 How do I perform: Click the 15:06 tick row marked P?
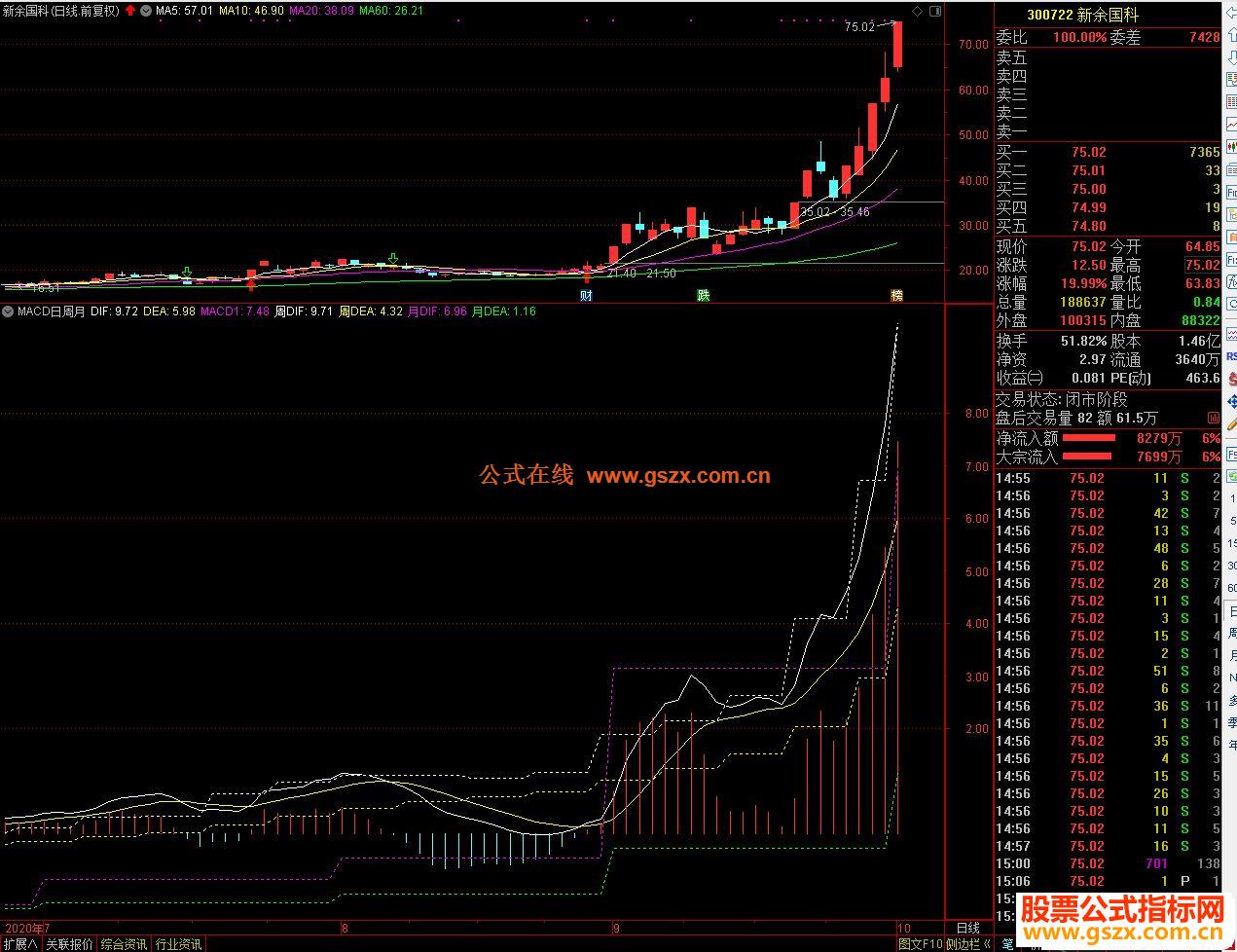pyautogui.click(x=1108, y=881)
